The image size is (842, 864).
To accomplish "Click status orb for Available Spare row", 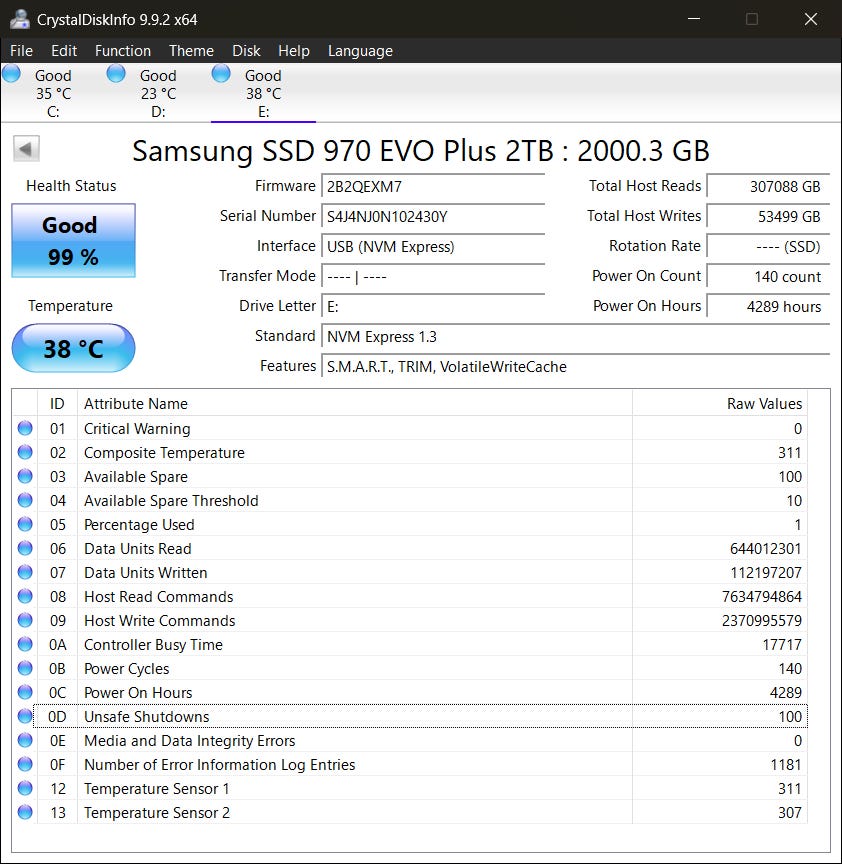I will (25, 476).
